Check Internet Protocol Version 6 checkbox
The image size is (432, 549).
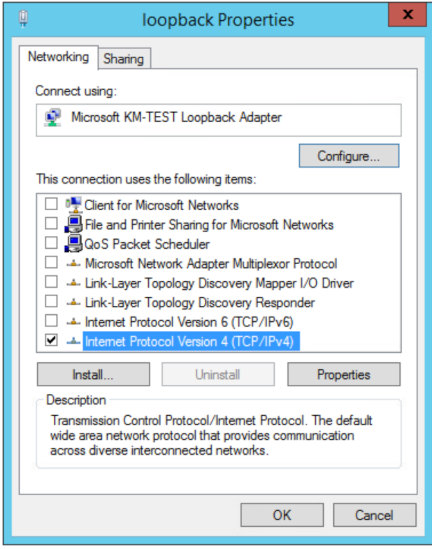pyautogui.click(x=51, y=320)
